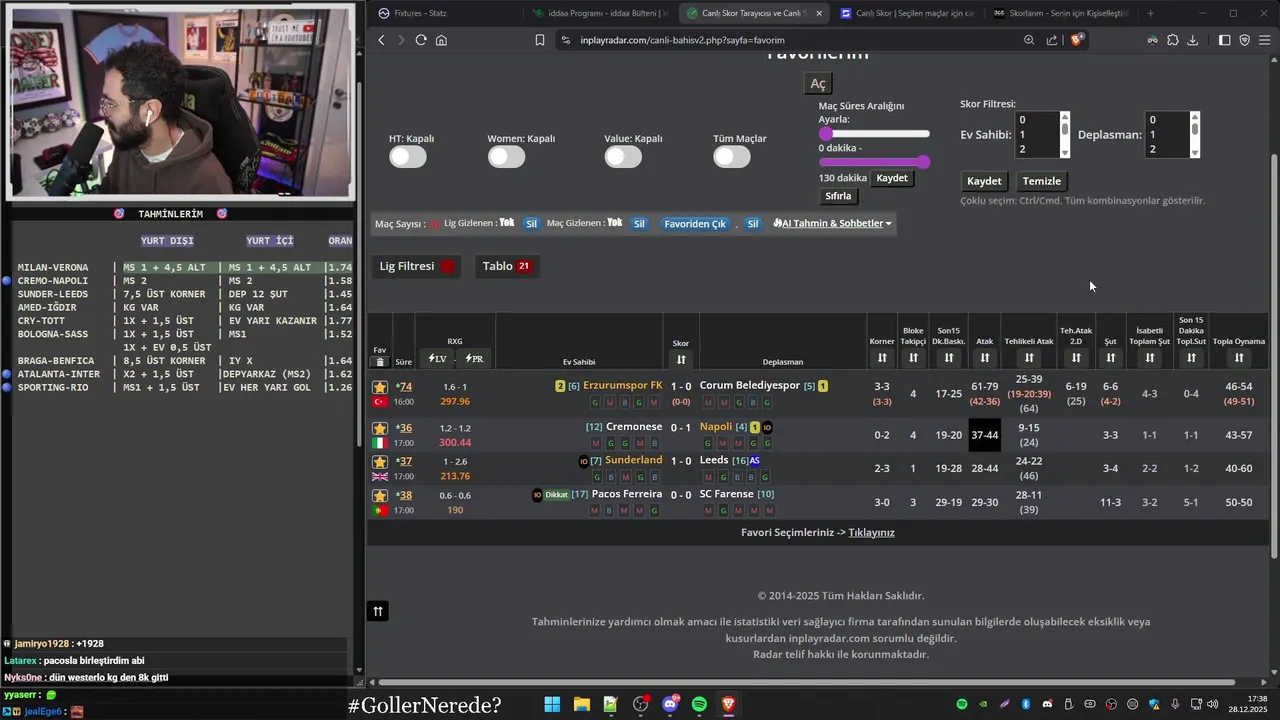The height and width of the screenshot is (720, 1280).
Task: Click the Windows Start button
Action: [x=552, y=704]
